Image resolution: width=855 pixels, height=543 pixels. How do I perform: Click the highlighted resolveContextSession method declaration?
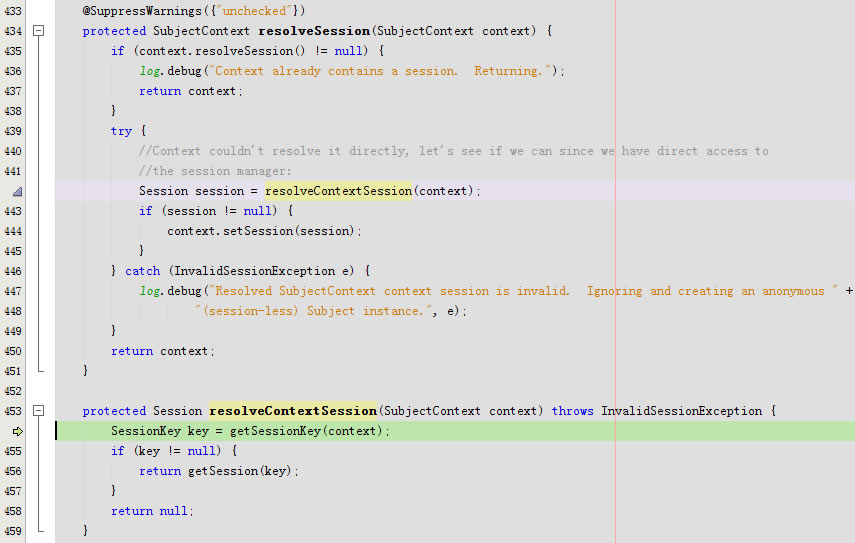tap(293, 411)
